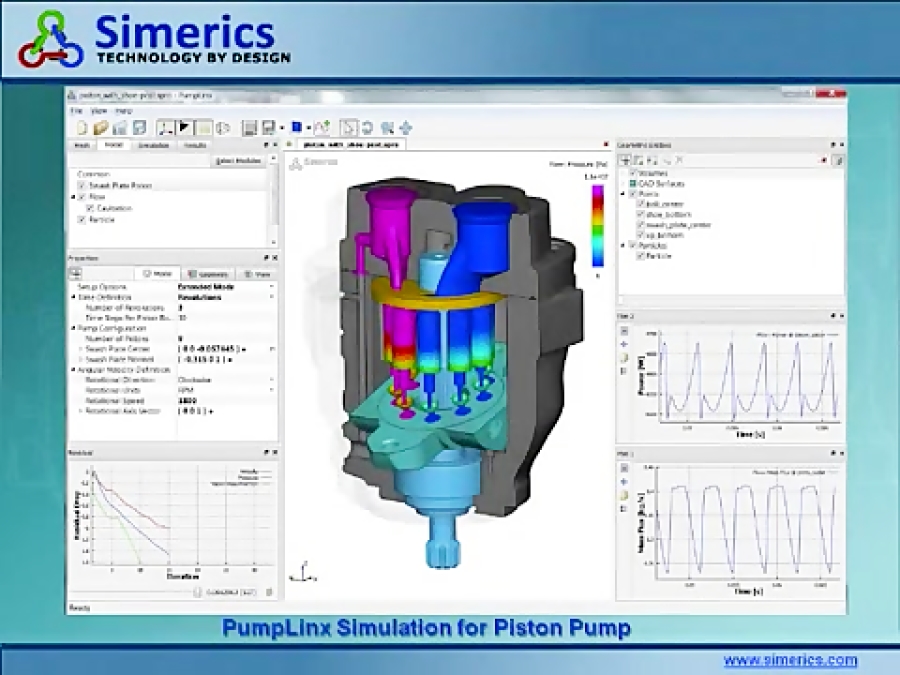Open the Rotational Direction Clockwise dropdown
The height and width of the screenshot is (675, 900).
tap(272, 380)
